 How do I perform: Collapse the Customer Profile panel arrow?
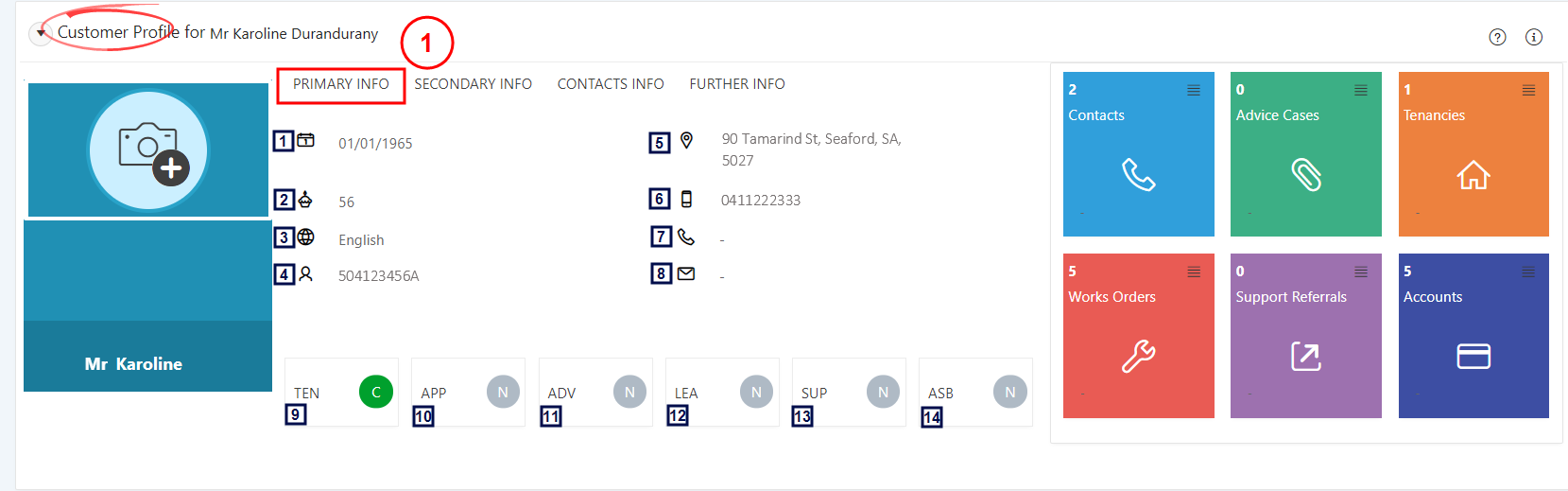(41, 34)
